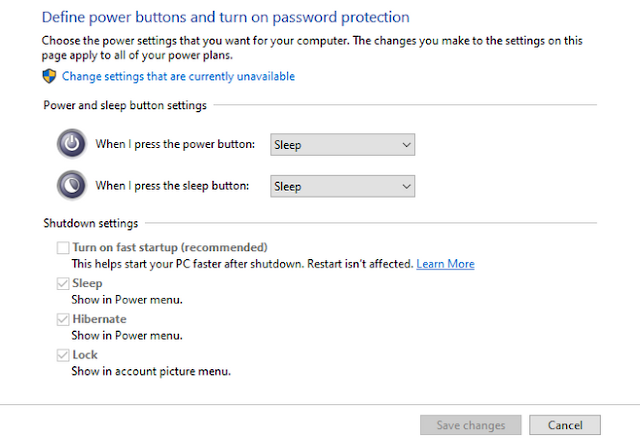Toggle the Hibernate checkbox
640x440 pixels.
click(x=63, y=319)
